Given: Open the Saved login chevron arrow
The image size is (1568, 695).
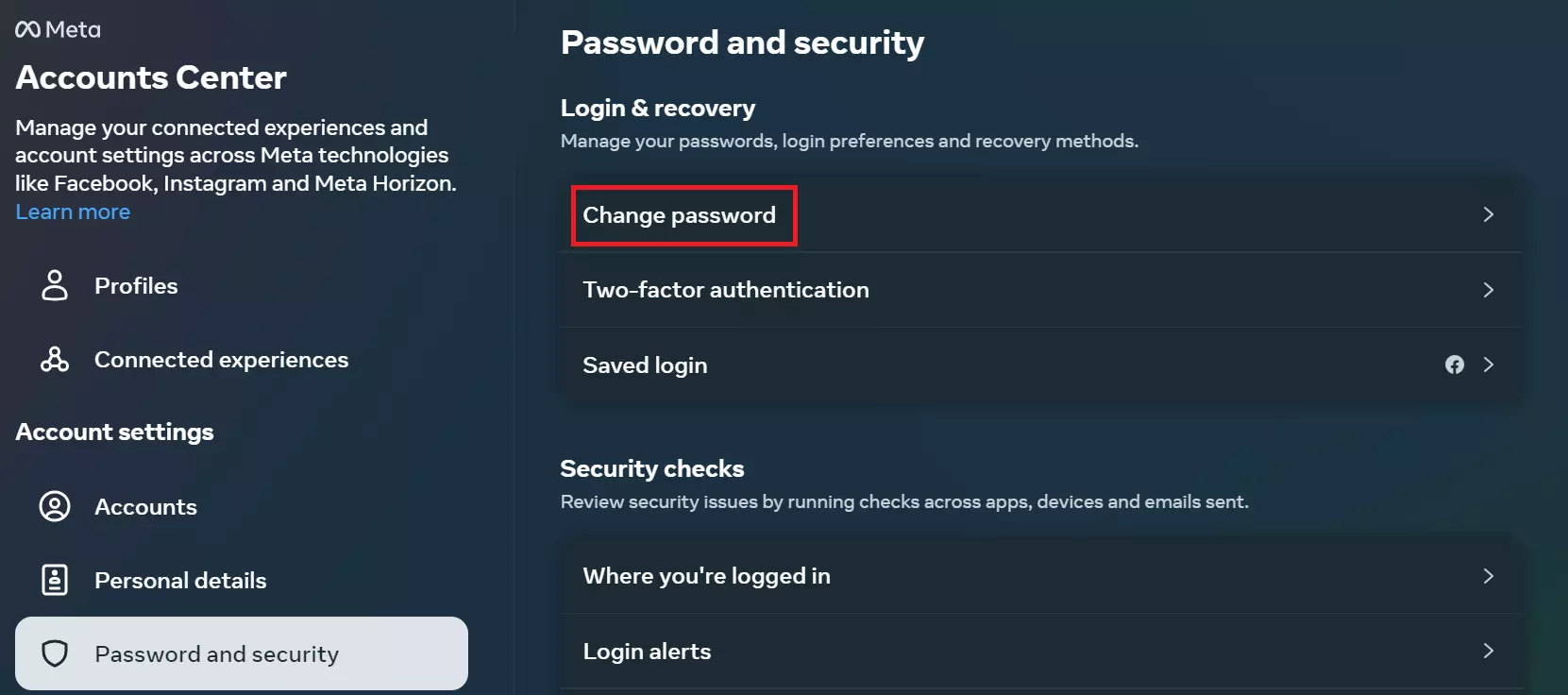Looking at the screenshot, I should tap(1488, 364).
